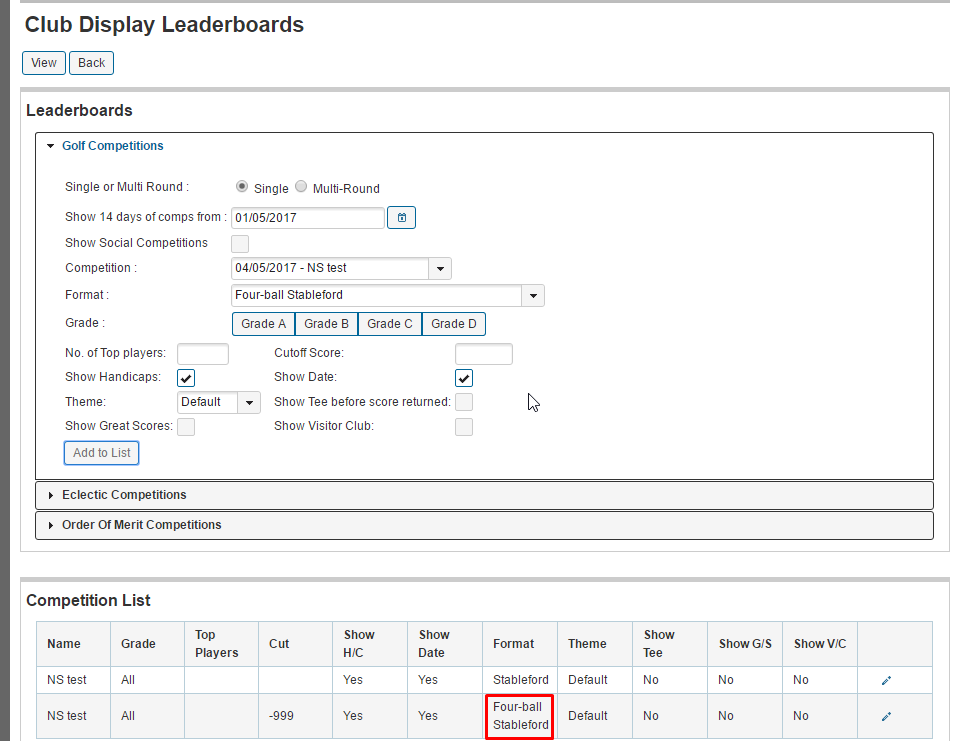Click the Add to List button
Image resolution: width=955 pixels, height=741 pixels.
click(x=101, y=452)
